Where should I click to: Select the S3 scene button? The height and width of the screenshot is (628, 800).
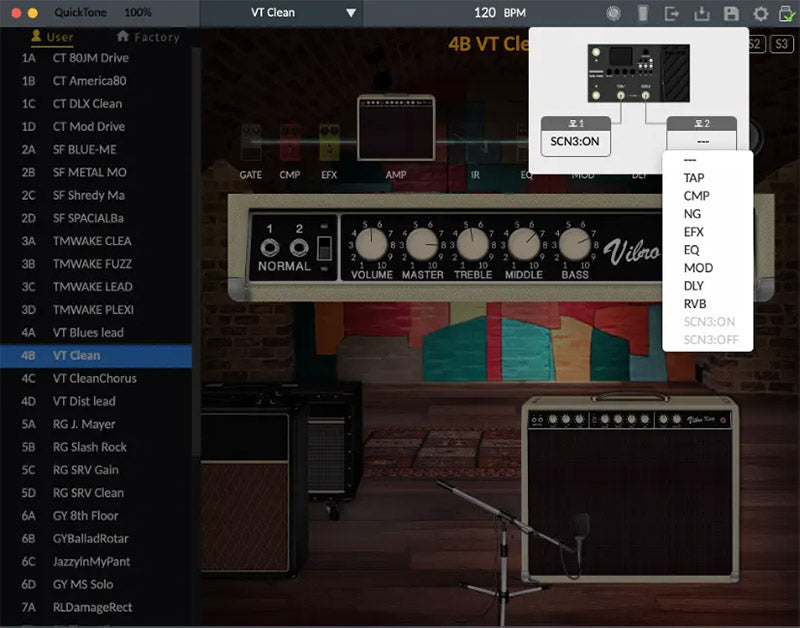click(x=780, y=44)
